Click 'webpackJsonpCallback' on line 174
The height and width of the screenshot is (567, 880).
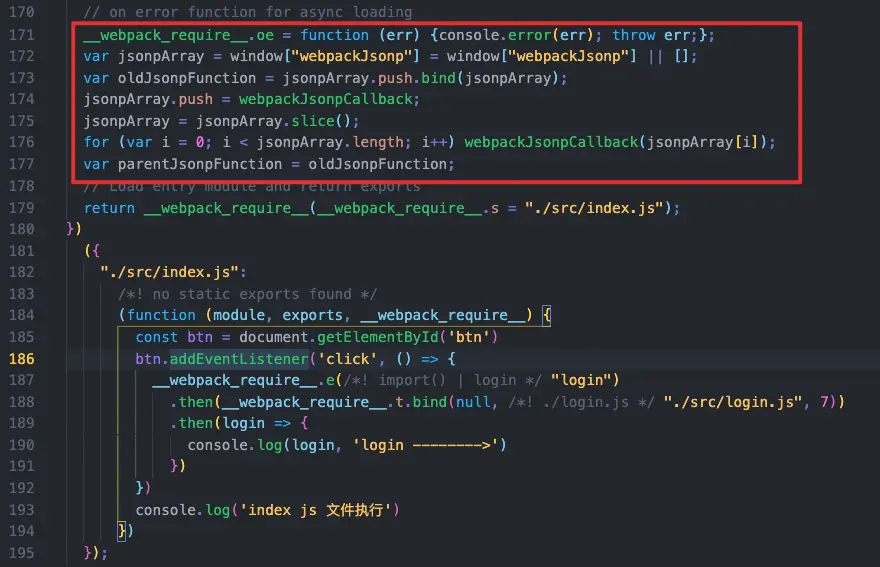(326, 99)
